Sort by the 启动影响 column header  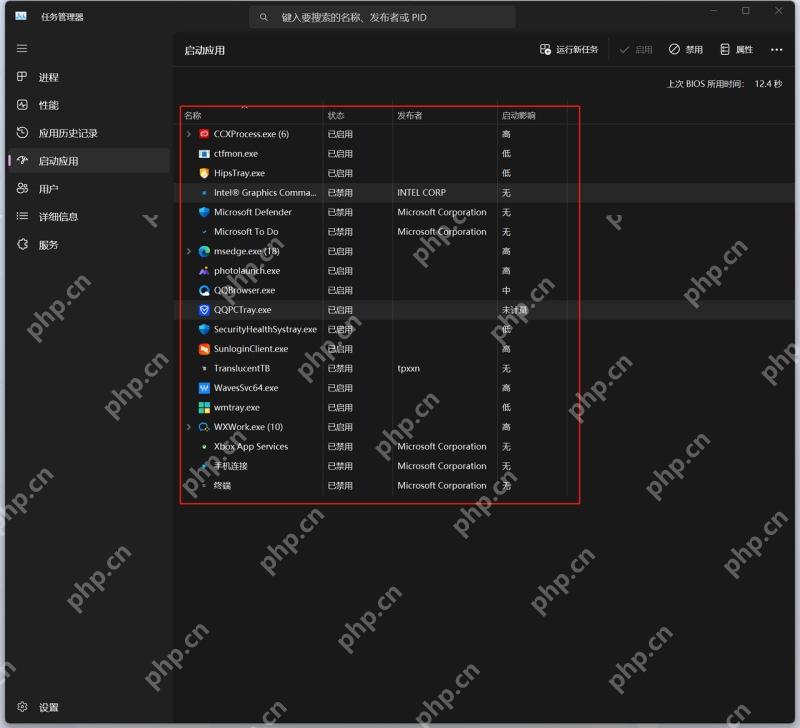tap(532, 115)
